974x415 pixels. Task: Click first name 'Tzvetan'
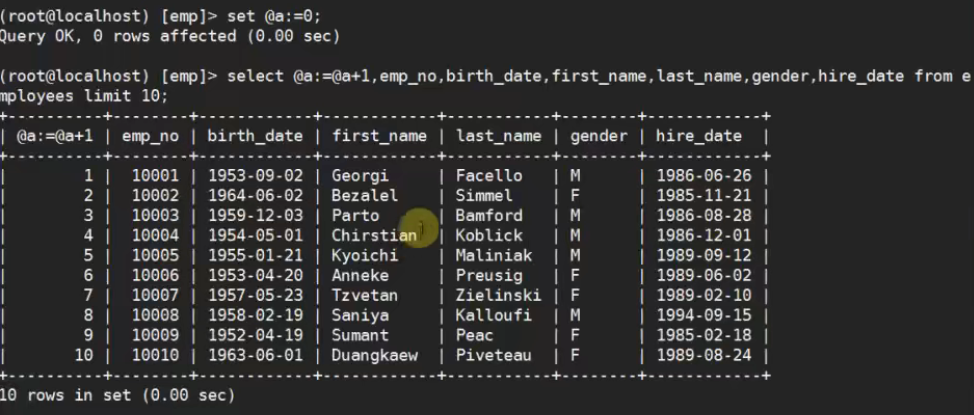pos(365,295)
